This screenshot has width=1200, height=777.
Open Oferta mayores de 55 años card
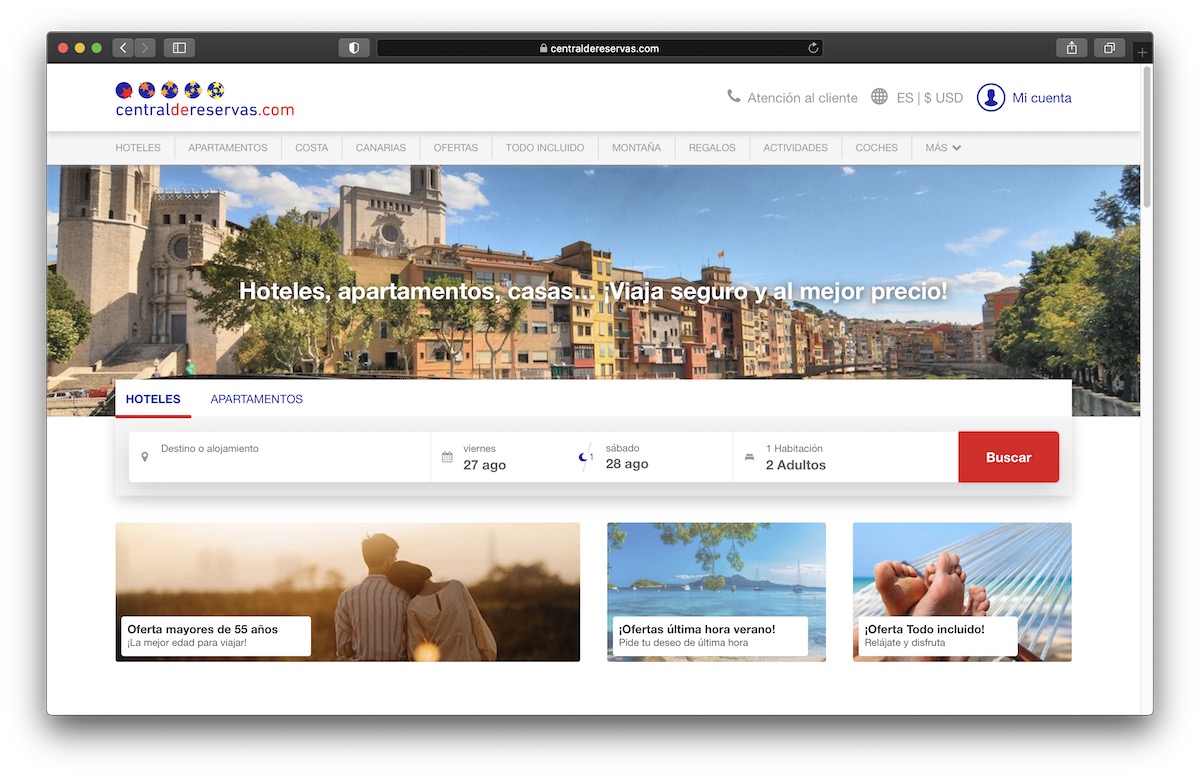(348, 592)
